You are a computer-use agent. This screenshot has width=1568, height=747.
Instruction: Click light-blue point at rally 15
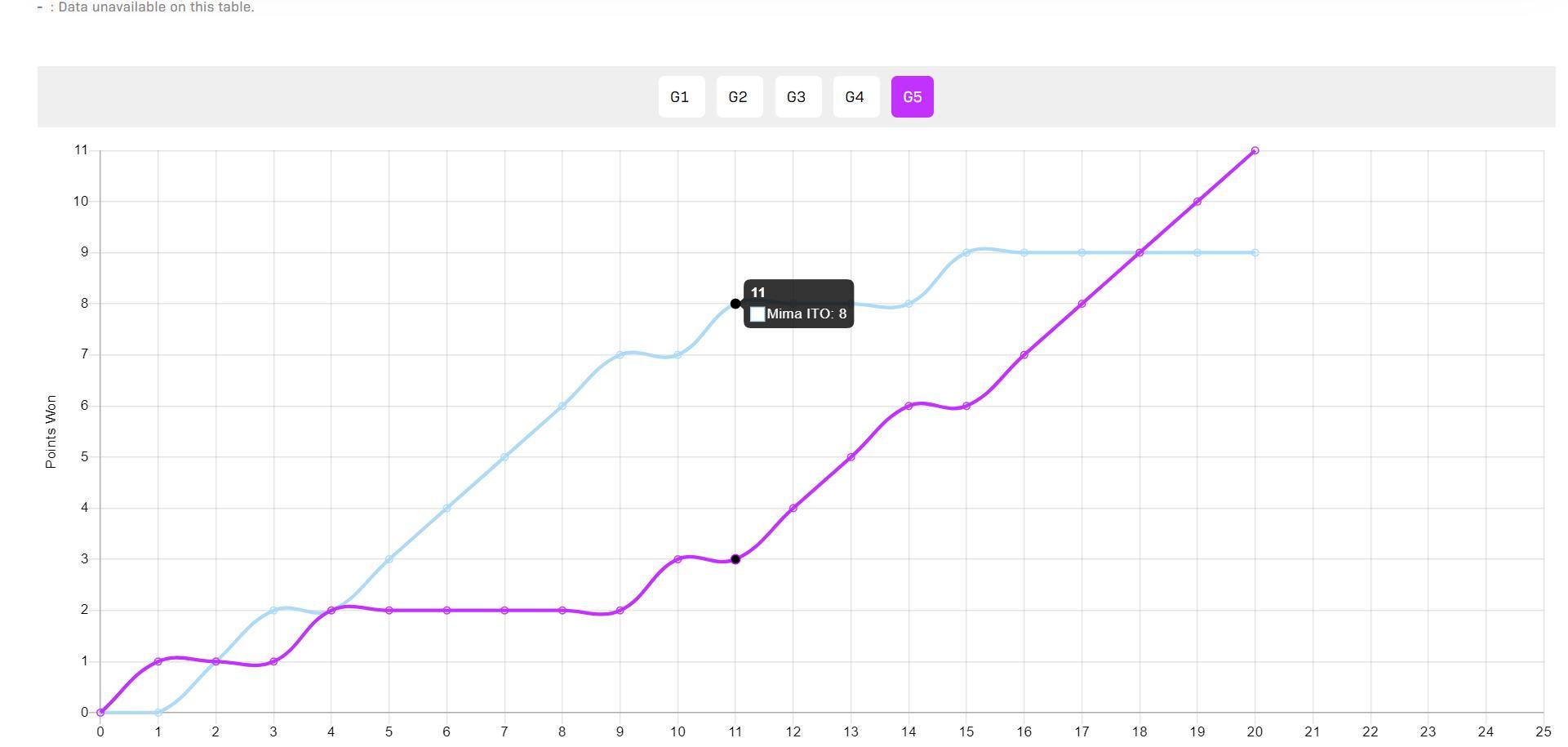click(966, 253)
